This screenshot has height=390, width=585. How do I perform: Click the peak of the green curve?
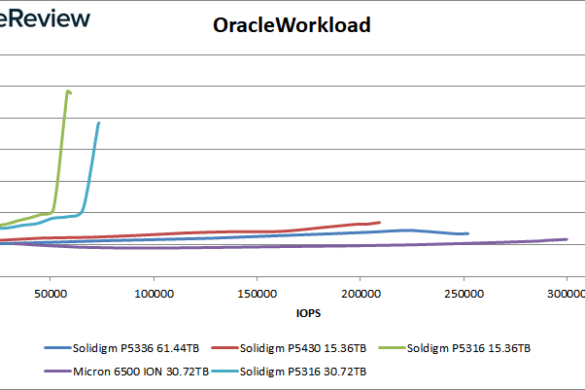[68, 91]
